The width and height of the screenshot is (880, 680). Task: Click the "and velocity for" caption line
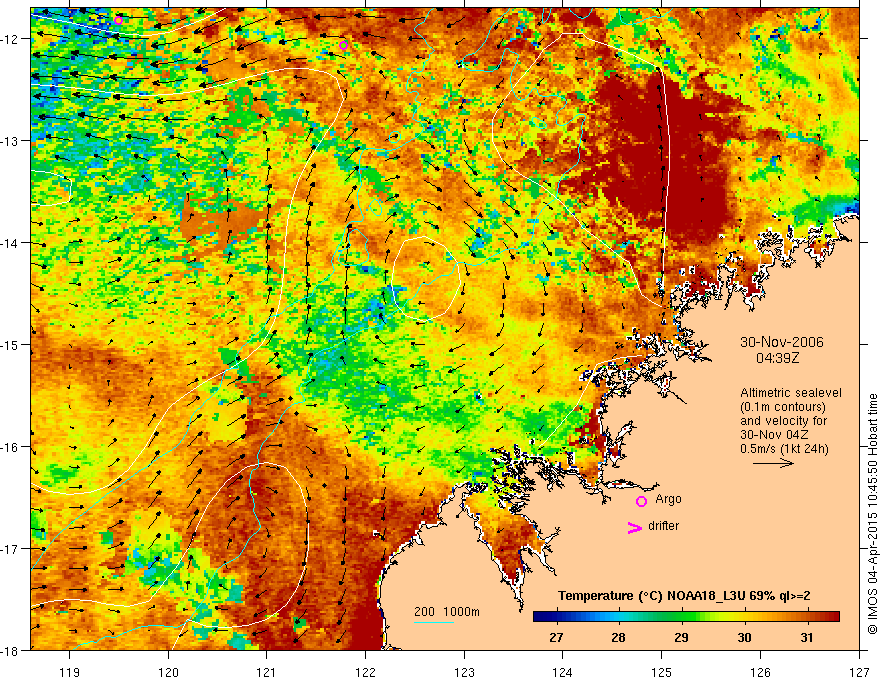[783, 421]
